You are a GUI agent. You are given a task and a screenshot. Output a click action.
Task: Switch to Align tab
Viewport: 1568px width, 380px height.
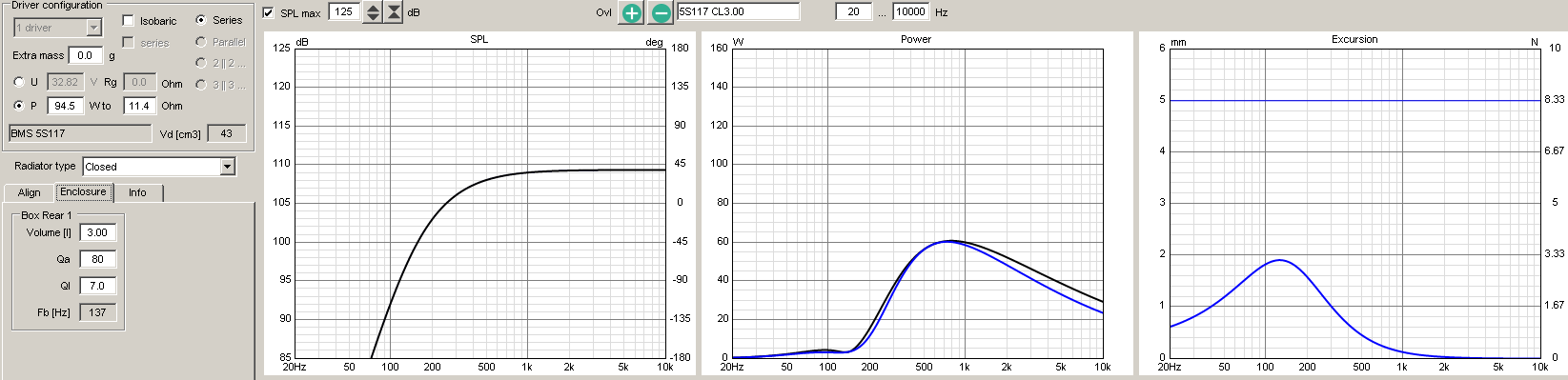(29, 192)
